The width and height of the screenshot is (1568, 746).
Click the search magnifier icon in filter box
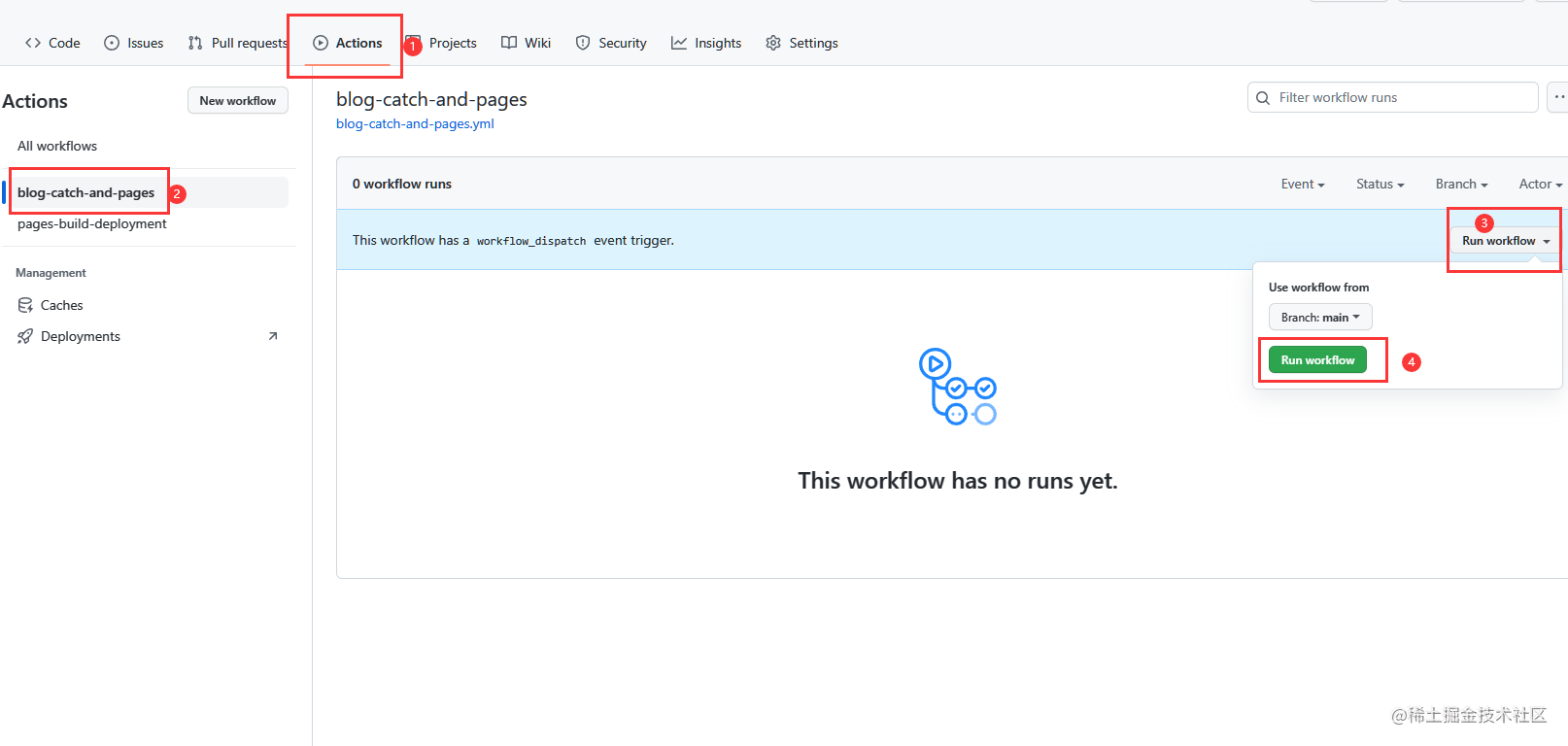(x=1263, y=98)
